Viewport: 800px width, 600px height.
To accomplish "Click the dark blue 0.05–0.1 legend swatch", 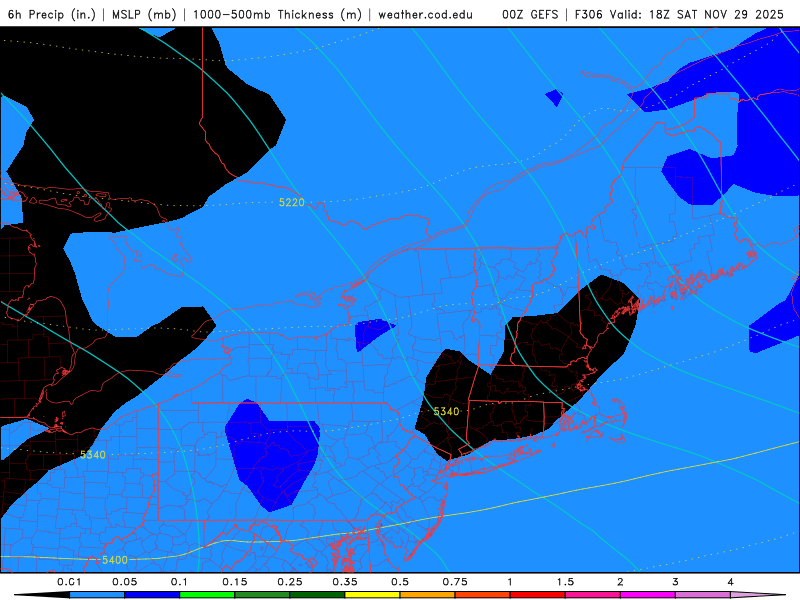I will click(152, 595).
